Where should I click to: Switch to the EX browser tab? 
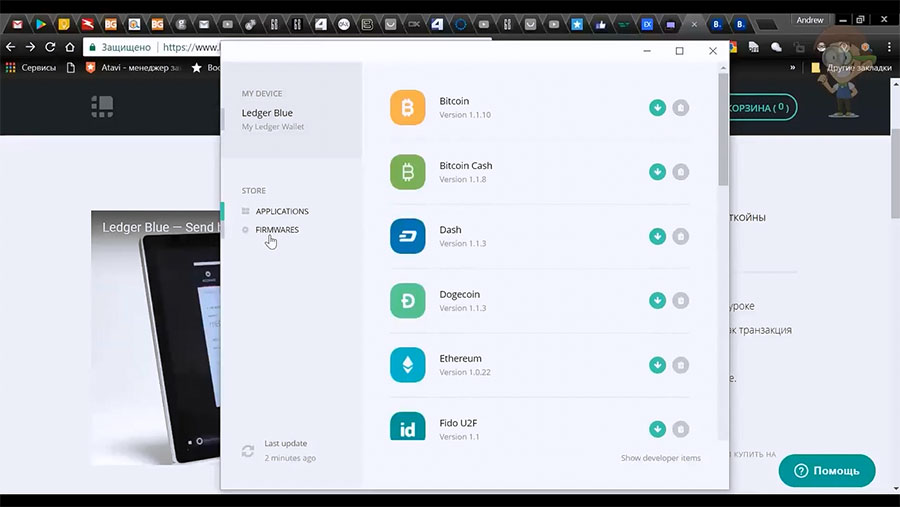(647, 24)
